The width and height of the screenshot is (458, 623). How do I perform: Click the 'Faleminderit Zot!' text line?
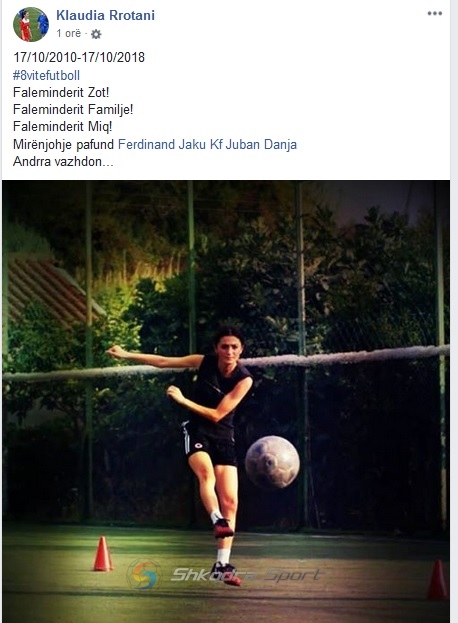click(x=61, y=93)
